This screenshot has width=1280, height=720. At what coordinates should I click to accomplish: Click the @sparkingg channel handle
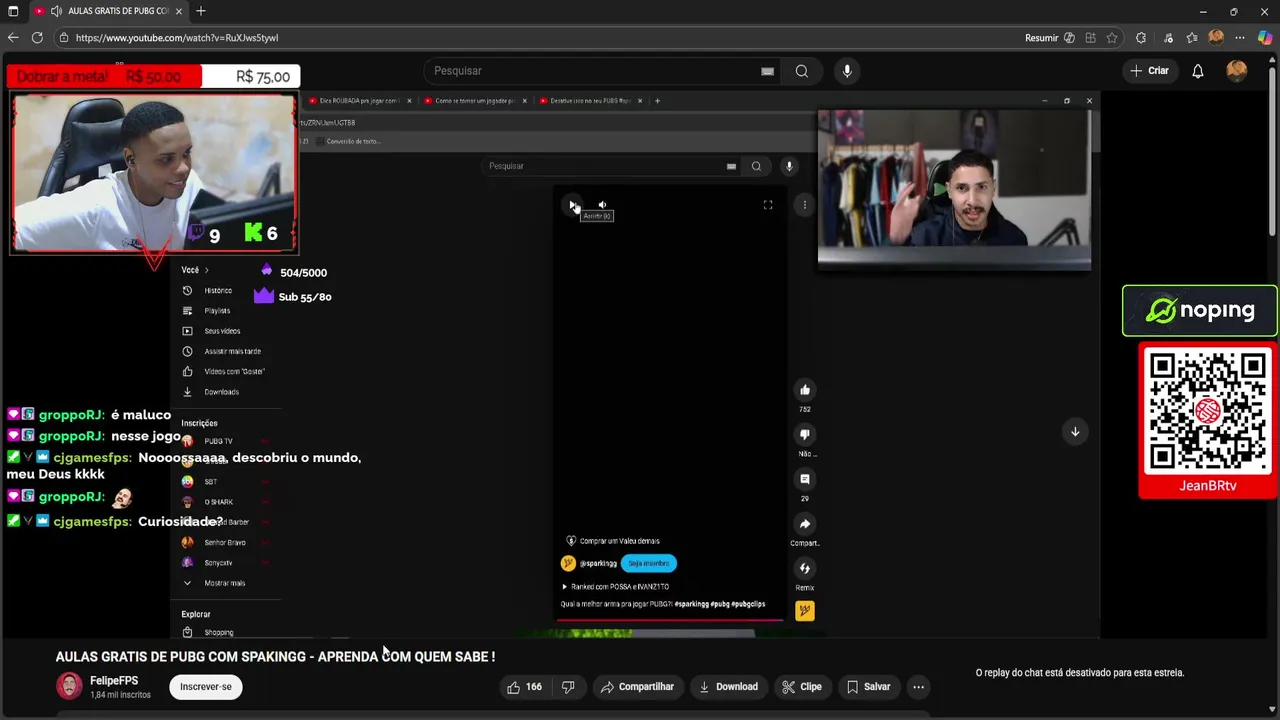click(x=598, y=563)
